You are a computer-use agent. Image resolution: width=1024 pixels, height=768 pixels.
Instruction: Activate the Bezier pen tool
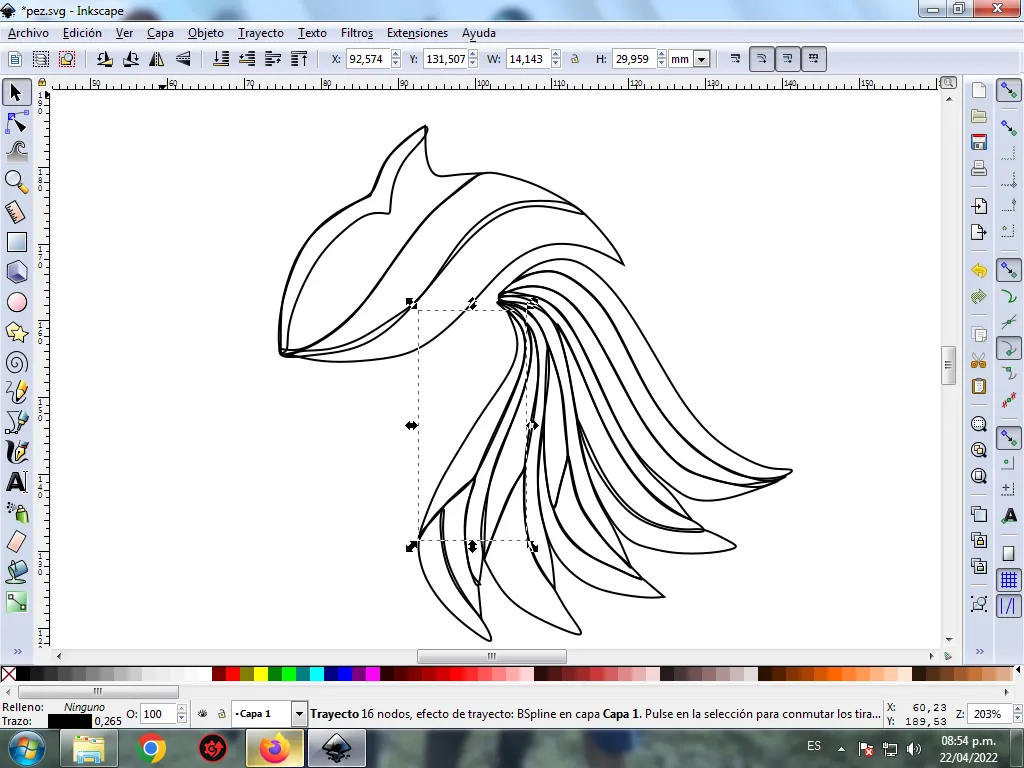coord(16,422)
